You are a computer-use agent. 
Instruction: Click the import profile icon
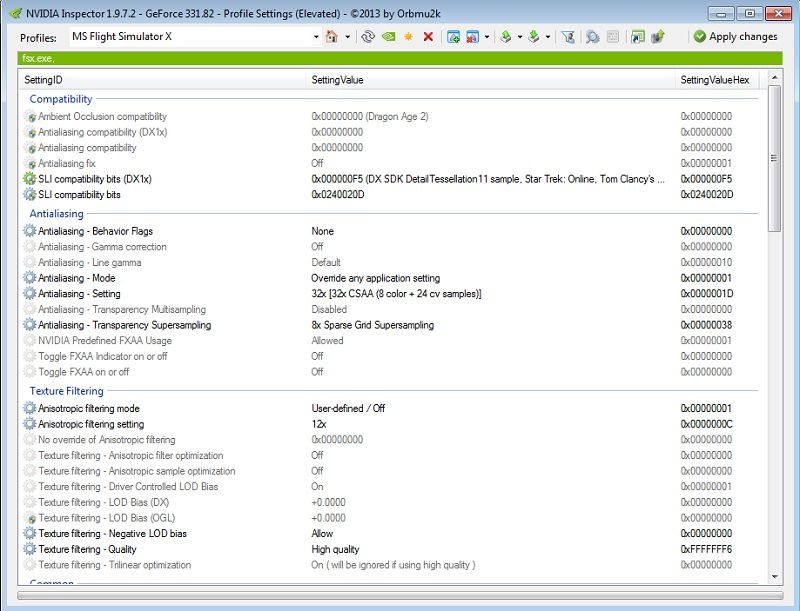click(534, 37)
